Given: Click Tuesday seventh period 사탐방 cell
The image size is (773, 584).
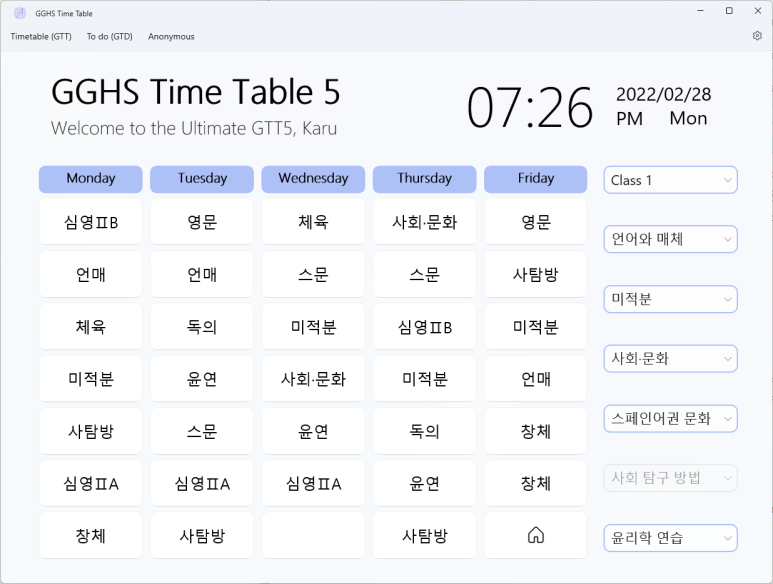Looking at the screenshot, I should tap(202, 535).
